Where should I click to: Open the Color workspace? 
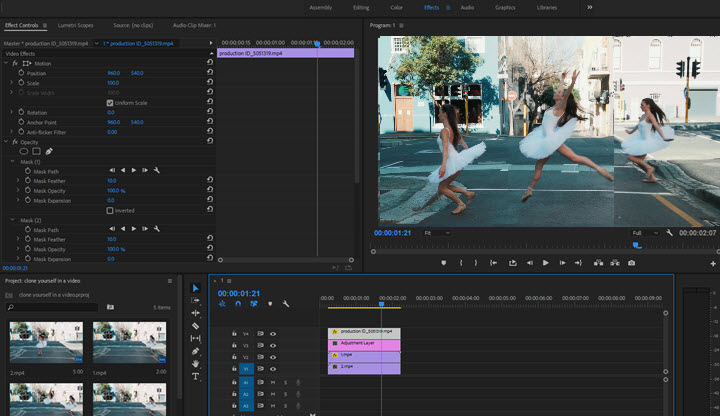click(x=394, y=7)
